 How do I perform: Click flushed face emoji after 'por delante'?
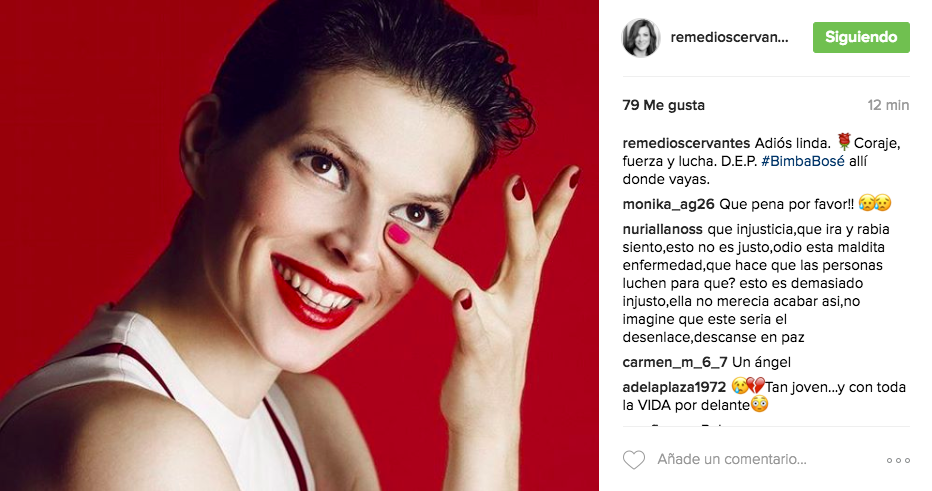click(759, 405)
